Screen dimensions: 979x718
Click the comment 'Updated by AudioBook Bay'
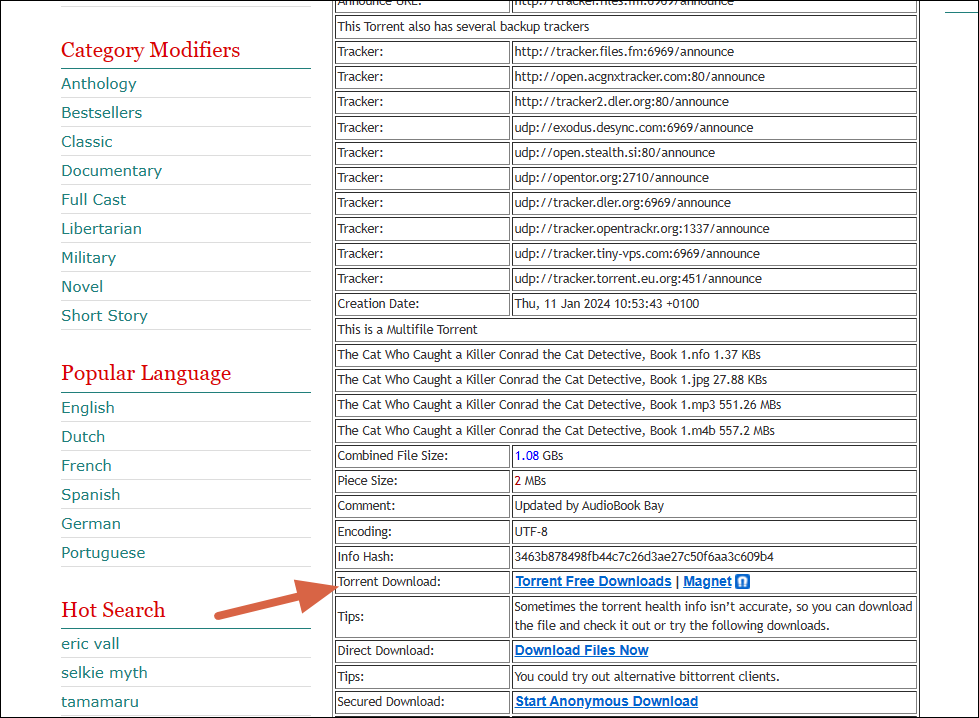[589, 506]
